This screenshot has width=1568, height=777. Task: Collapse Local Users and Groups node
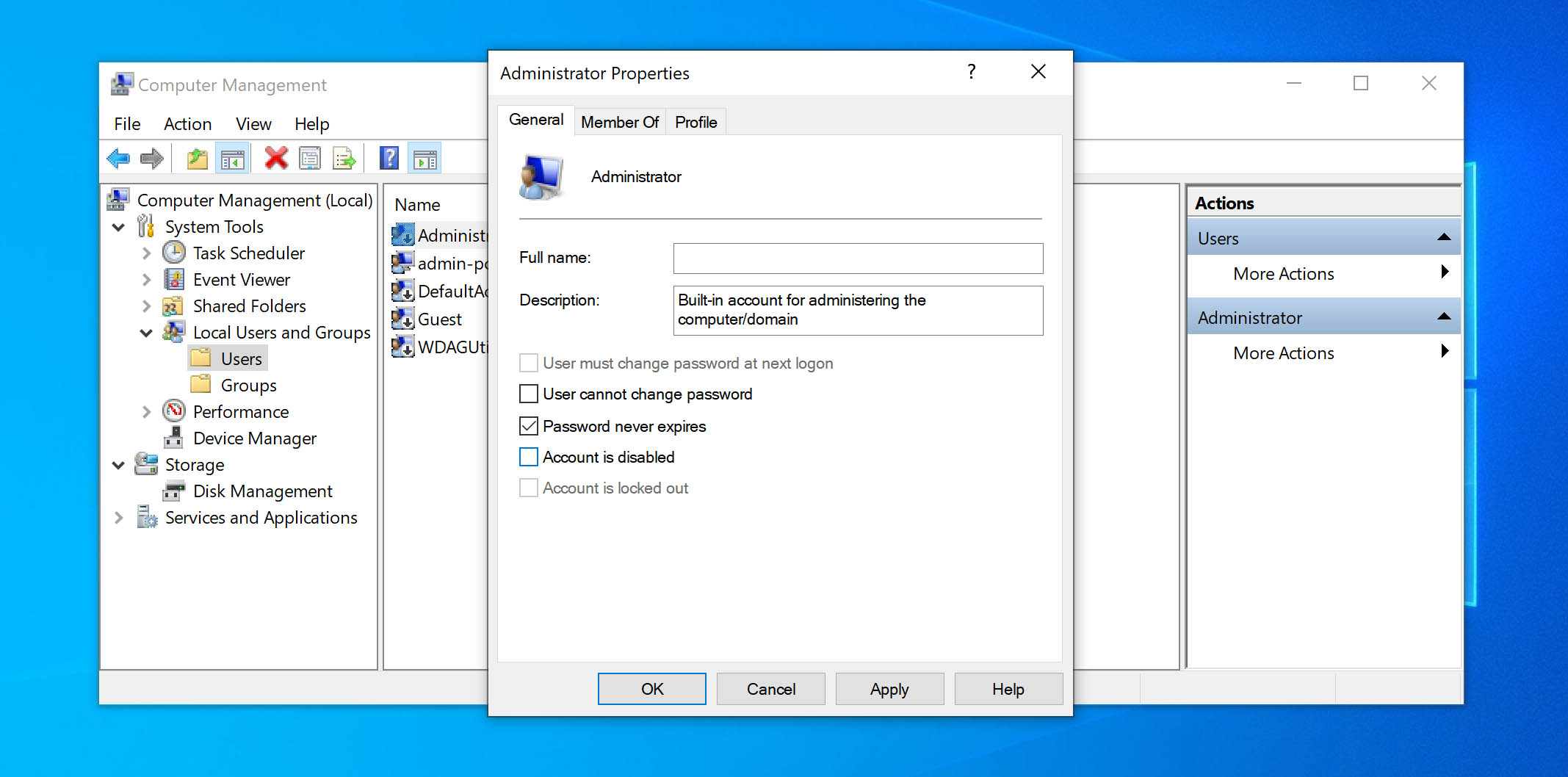tap(146, 333)
